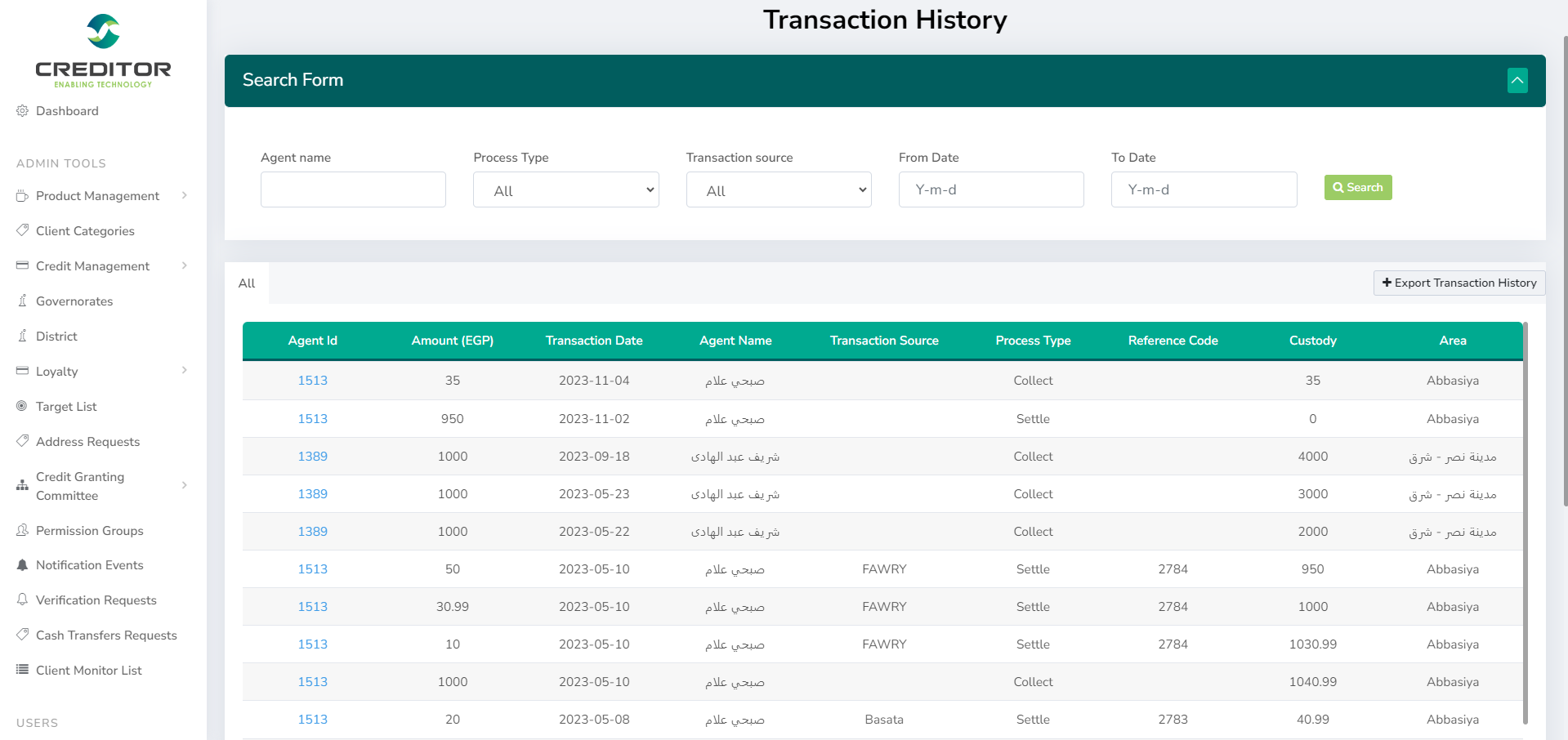The width and height of the screenshot is (1568, 740).
Task: Click the Client Categories tag icon
Action: (22, 230)
